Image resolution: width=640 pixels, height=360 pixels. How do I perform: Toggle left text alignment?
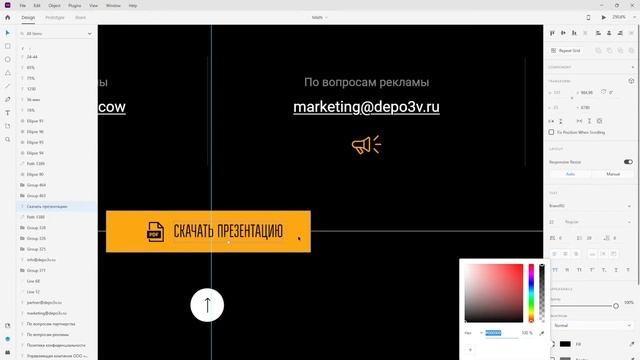click(555, 254)
